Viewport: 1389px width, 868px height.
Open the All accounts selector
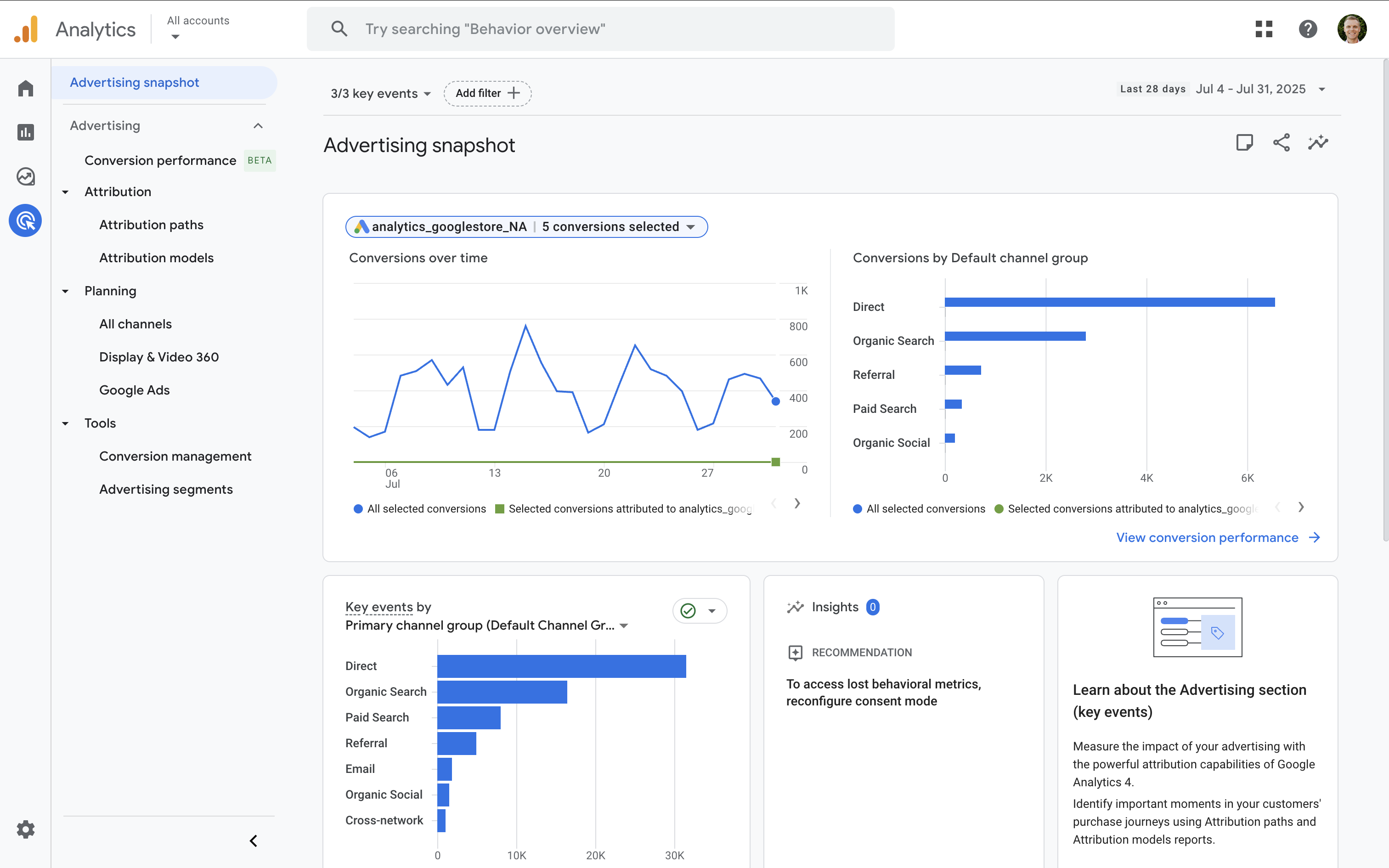(198, 28)
